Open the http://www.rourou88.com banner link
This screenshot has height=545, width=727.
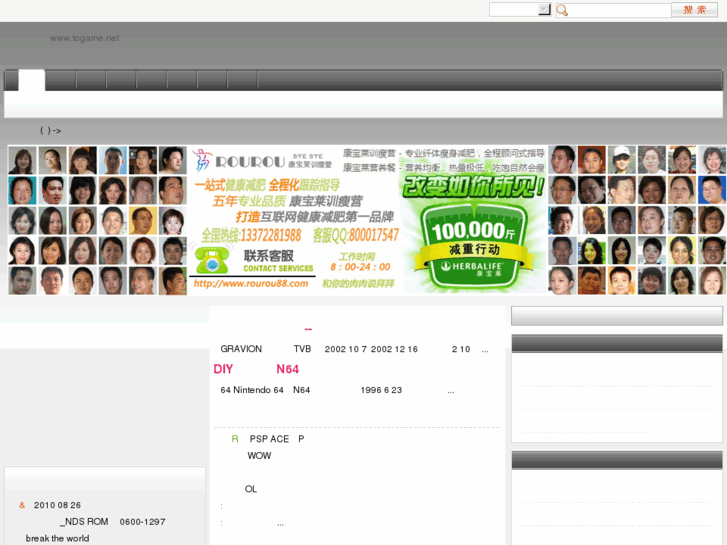[251, 283]
